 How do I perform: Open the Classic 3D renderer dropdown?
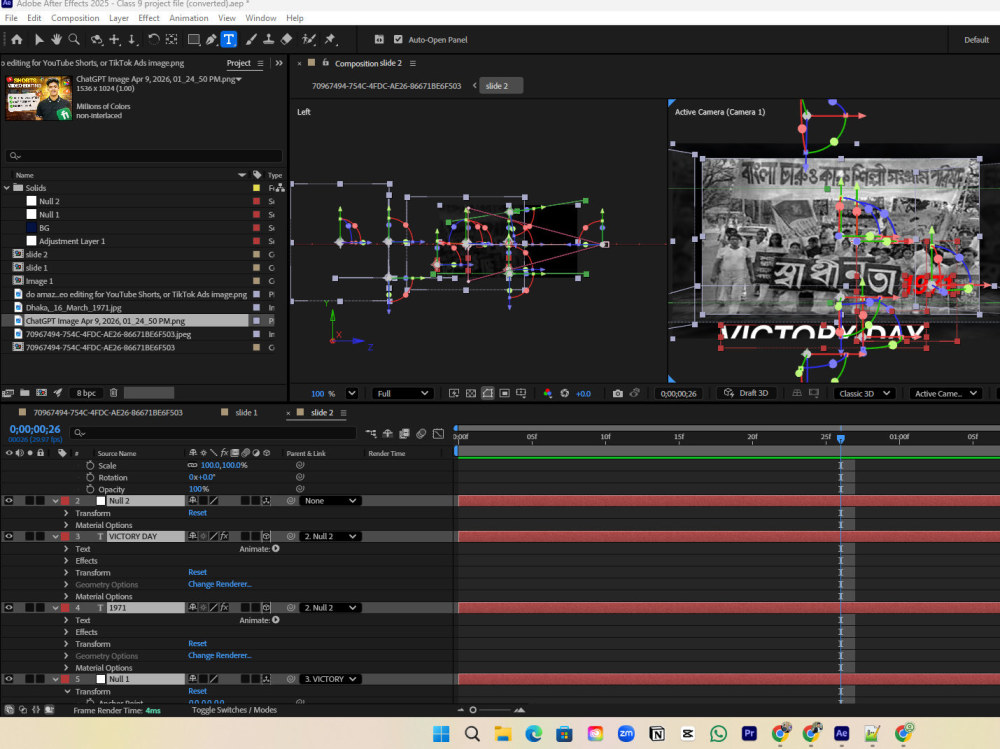click(865, 394)
